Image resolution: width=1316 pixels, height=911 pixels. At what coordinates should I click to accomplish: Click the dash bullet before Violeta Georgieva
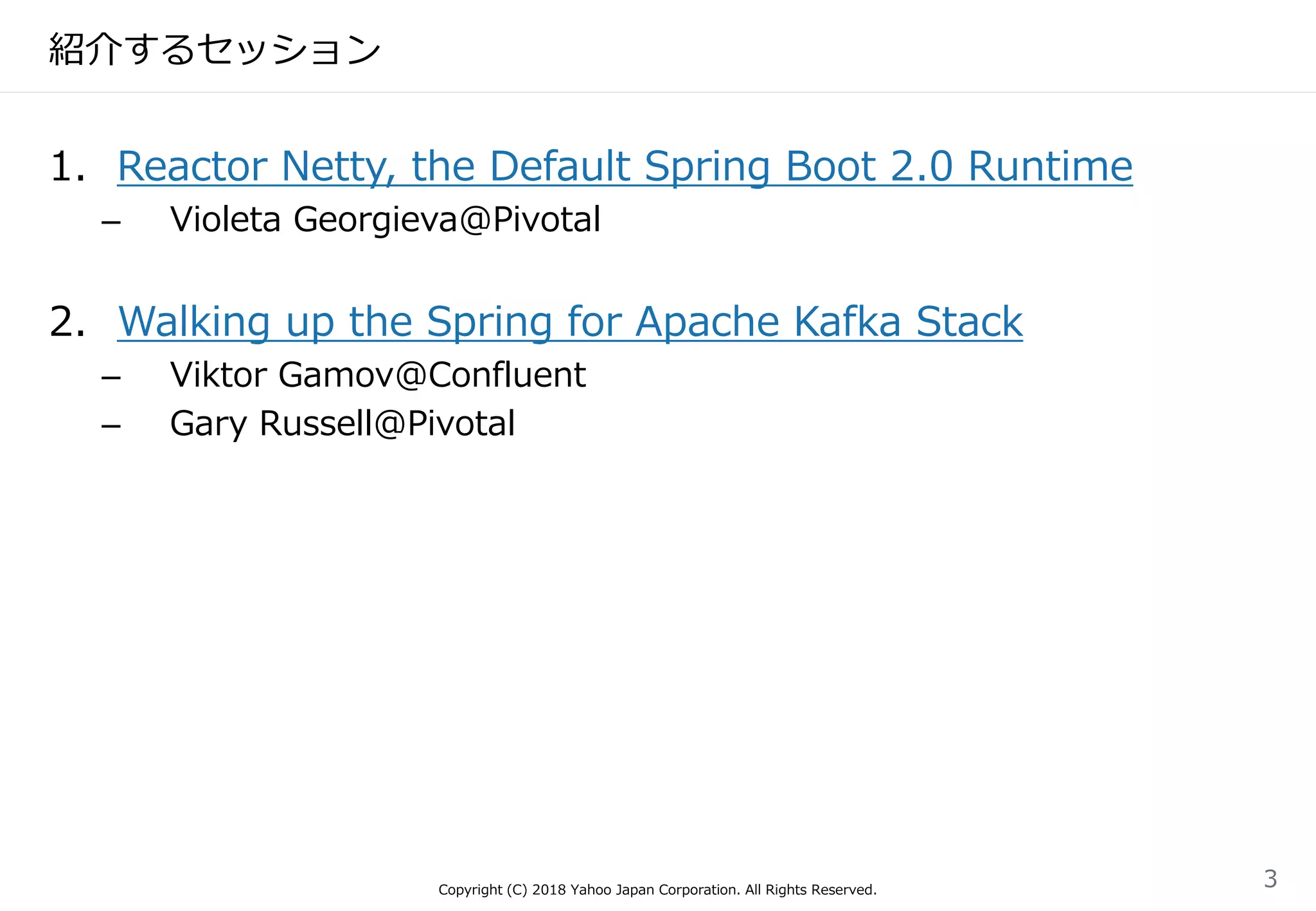[111, 222]
